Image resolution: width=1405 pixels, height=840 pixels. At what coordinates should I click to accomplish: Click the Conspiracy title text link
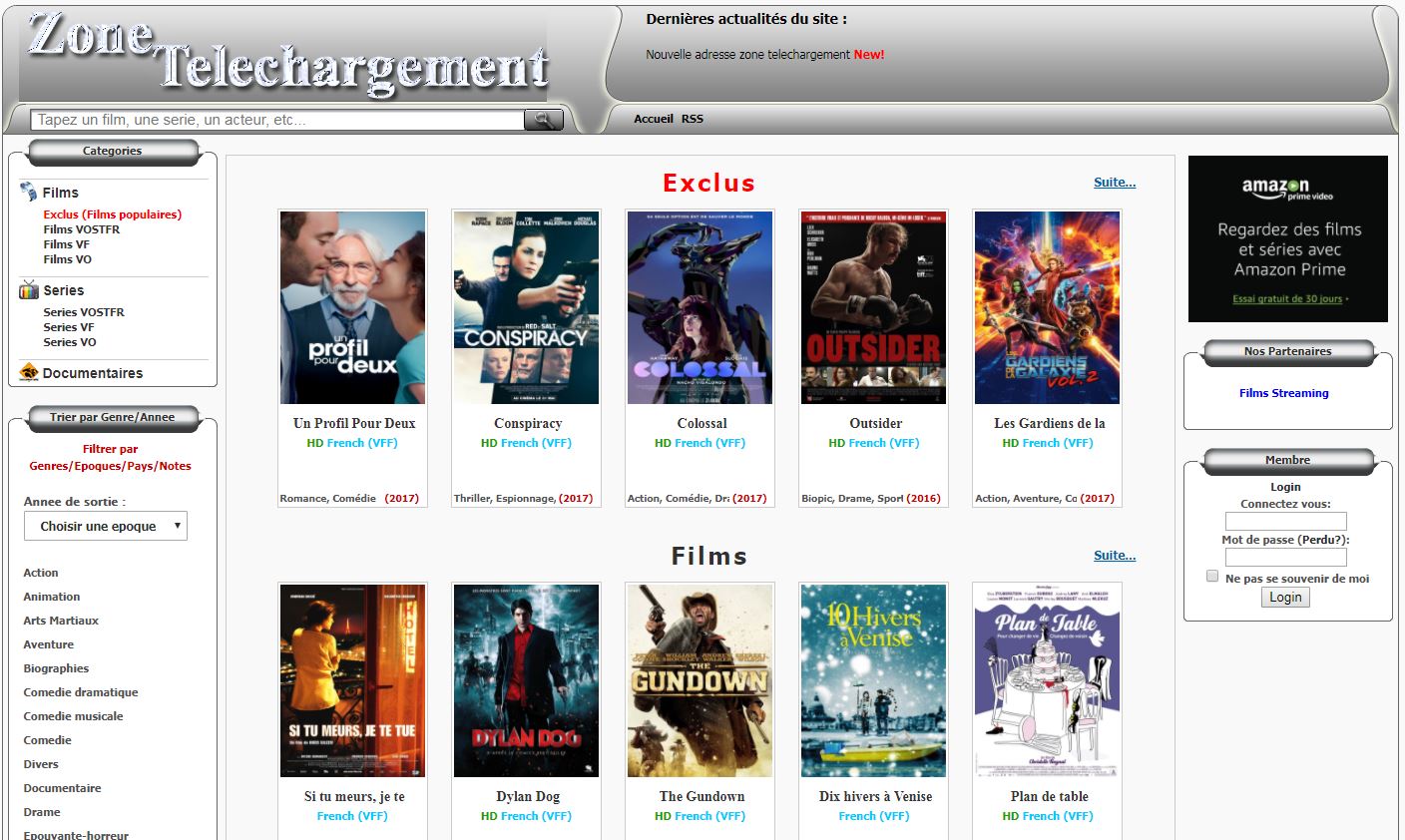528,423
